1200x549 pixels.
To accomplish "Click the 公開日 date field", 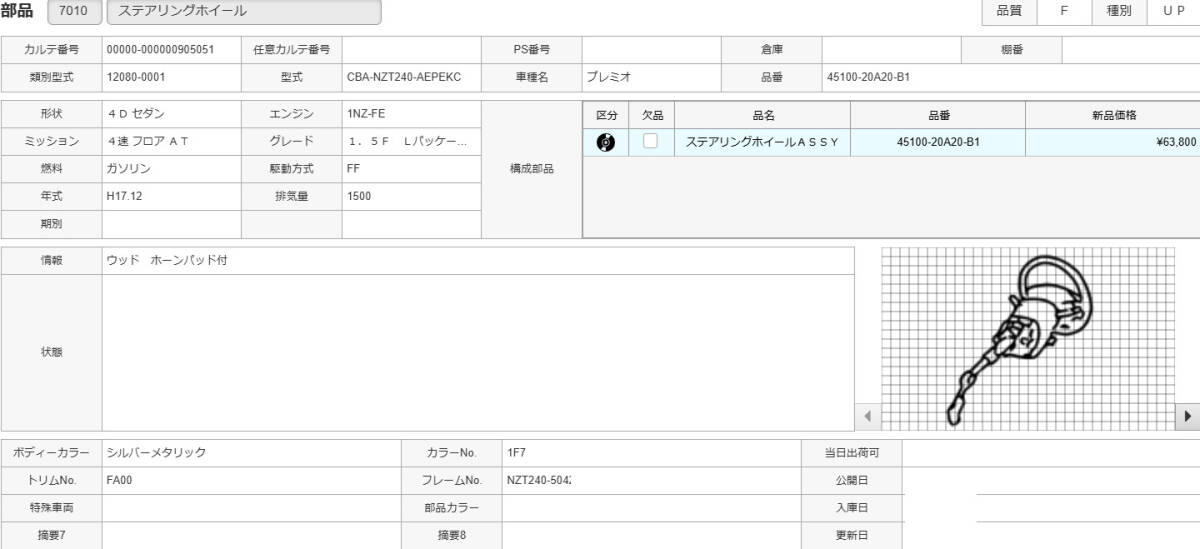I will pos(1051,480).
